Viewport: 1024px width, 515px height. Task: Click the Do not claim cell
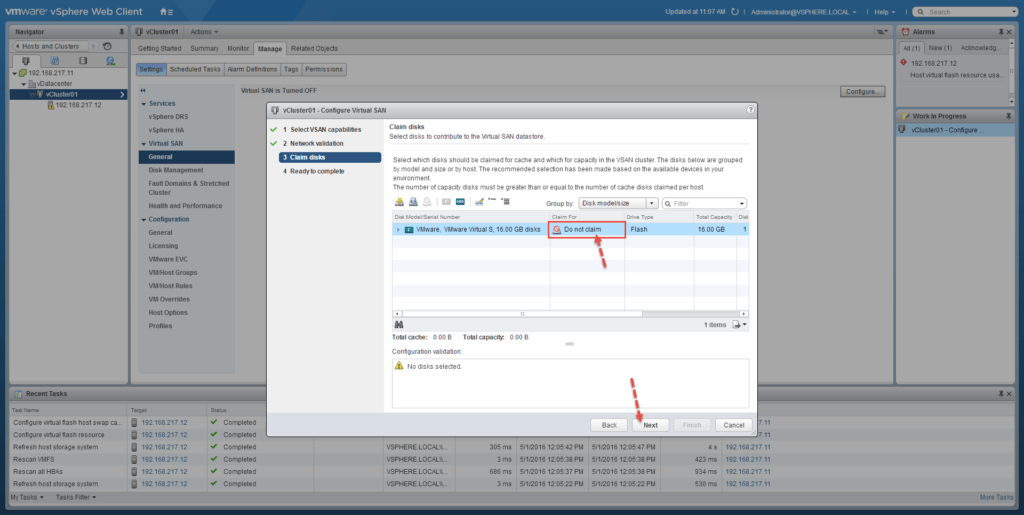tap(587, 230)
